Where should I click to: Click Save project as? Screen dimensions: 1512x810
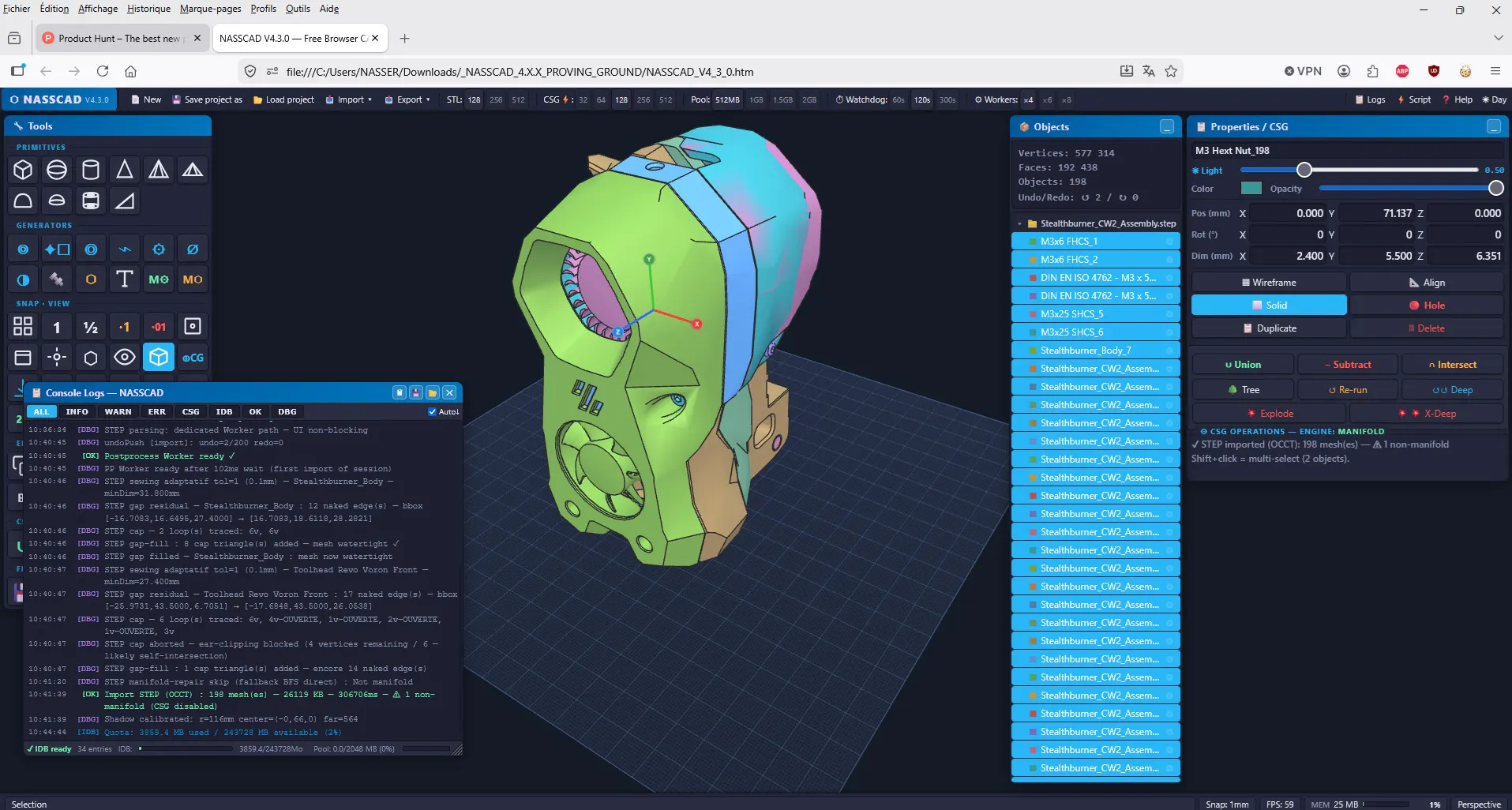[x=207, y=99]
